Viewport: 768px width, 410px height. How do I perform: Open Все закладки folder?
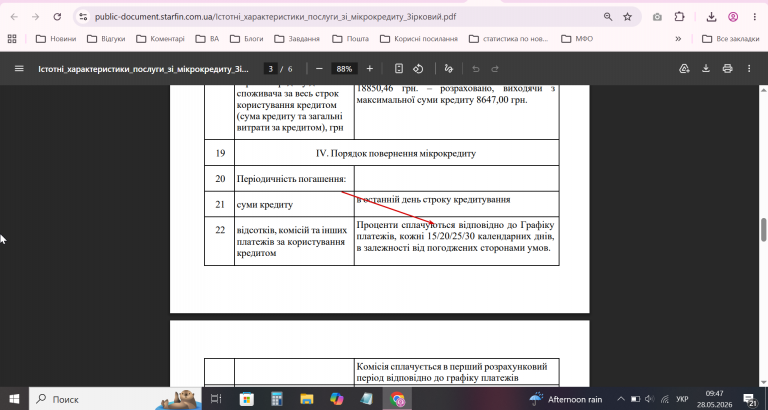click(730, 38)
